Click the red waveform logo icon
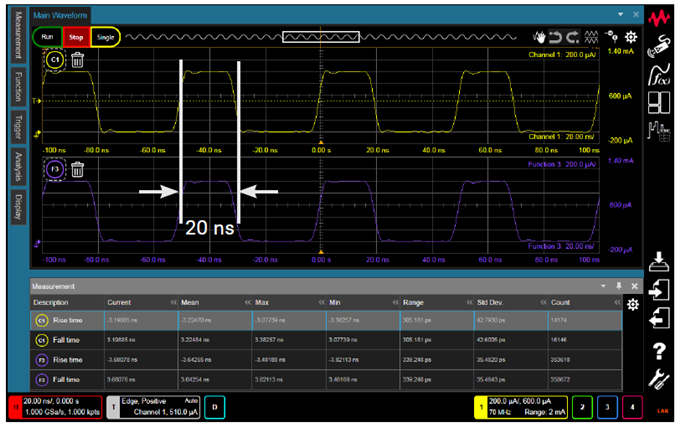This screenshot has height=427, width=680. coord(659,18)
